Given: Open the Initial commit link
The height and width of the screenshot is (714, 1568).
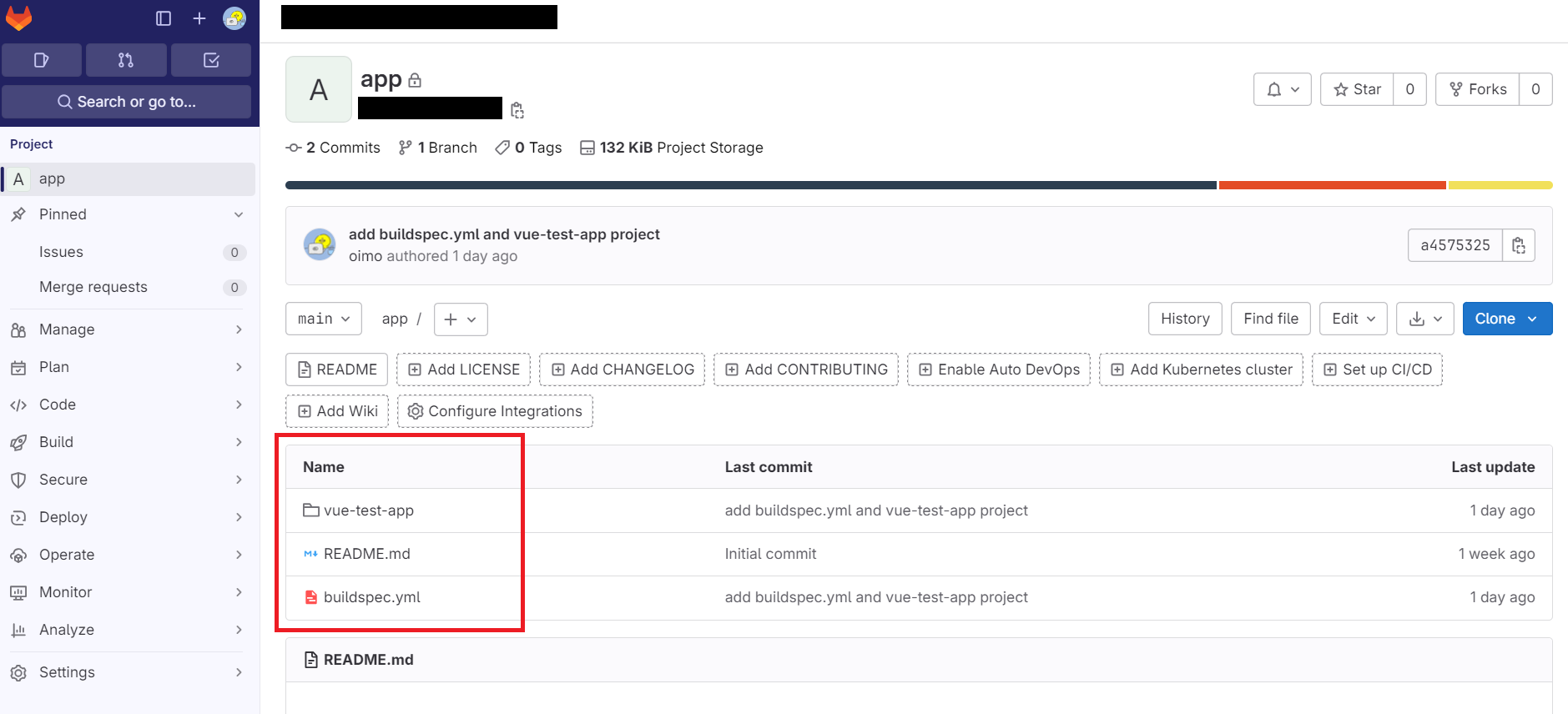Looking at the screenshot, I should tap(770, 554).
